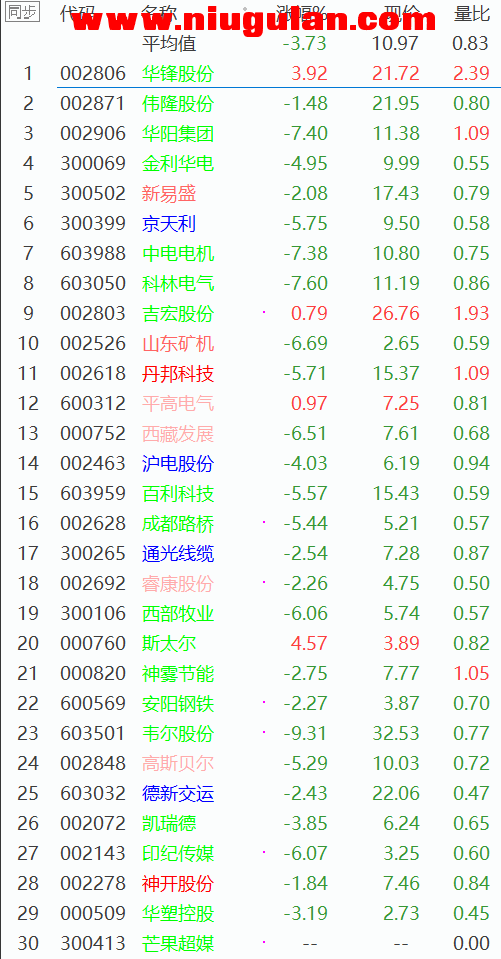Click stock code 600312
501x959 pixels.
(x=93, y=403)
